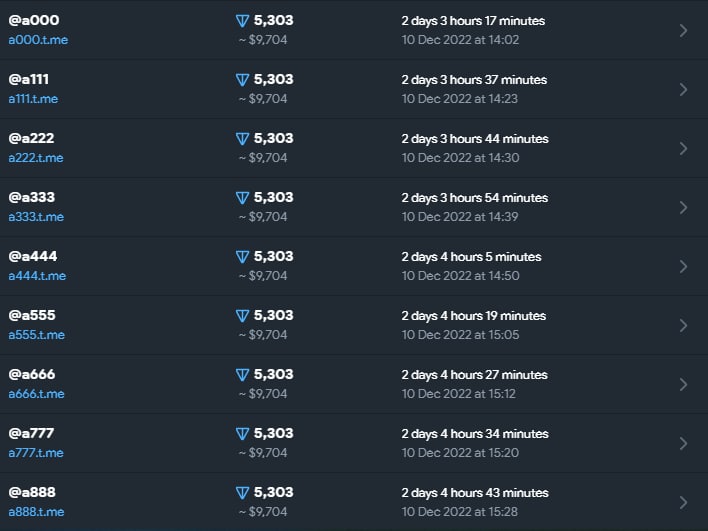Image resolution: width=708 pixels, height=531 pixels.
Task: Click the chevron arrow for @a888
Action: click(683, 502)
